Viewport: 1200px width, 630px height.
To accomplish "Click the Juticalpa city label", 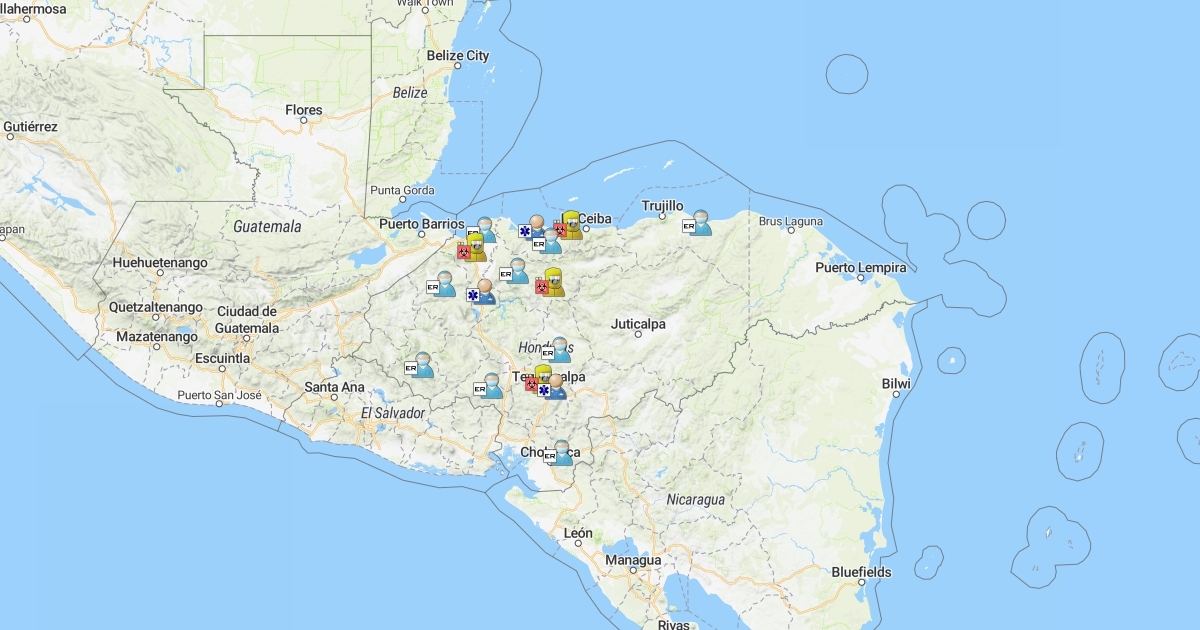I will (x=638, y=324).
